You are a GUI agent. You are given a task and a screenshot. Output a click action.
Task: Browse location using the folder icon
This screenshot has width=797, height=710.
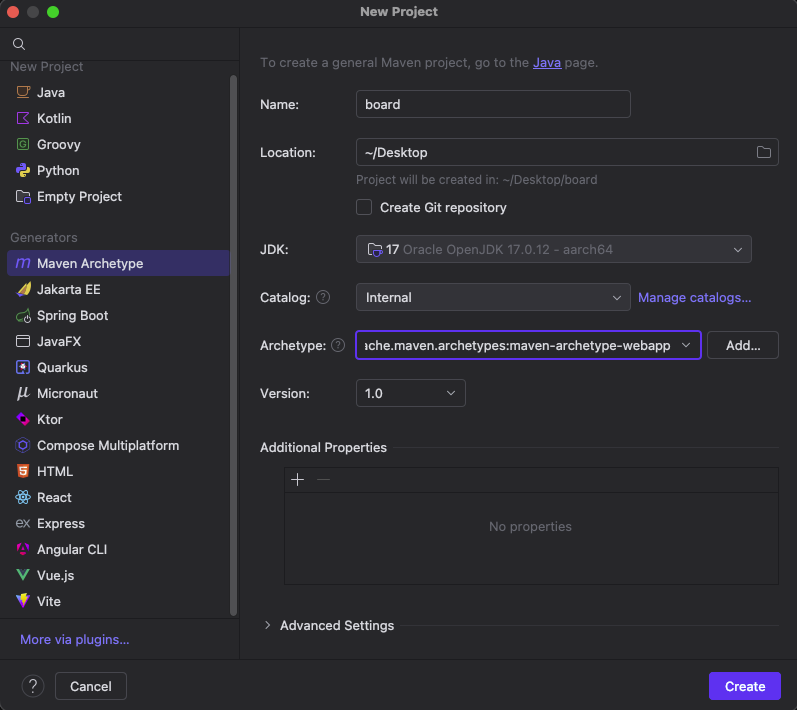coord(764,152)
